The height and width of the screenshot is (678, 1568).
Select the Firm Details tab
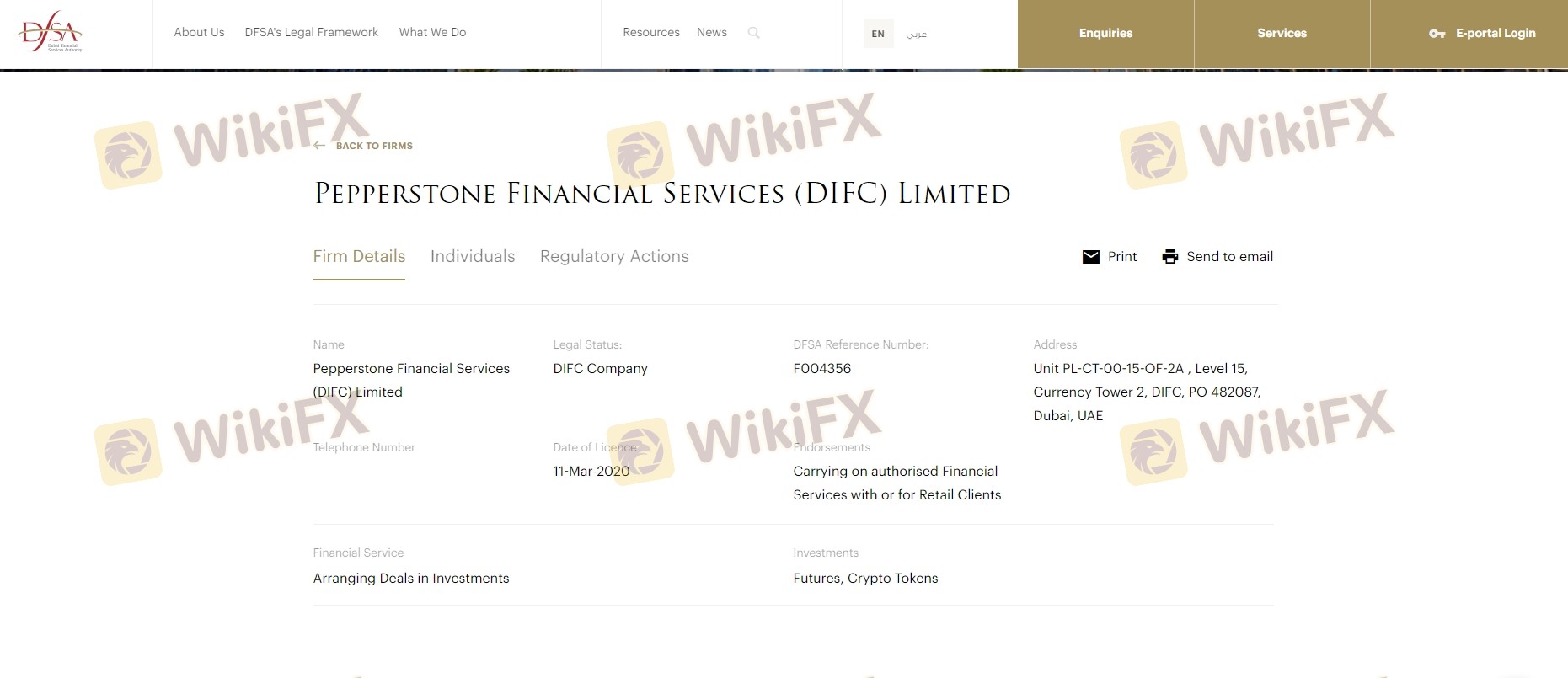pos(359,256)
